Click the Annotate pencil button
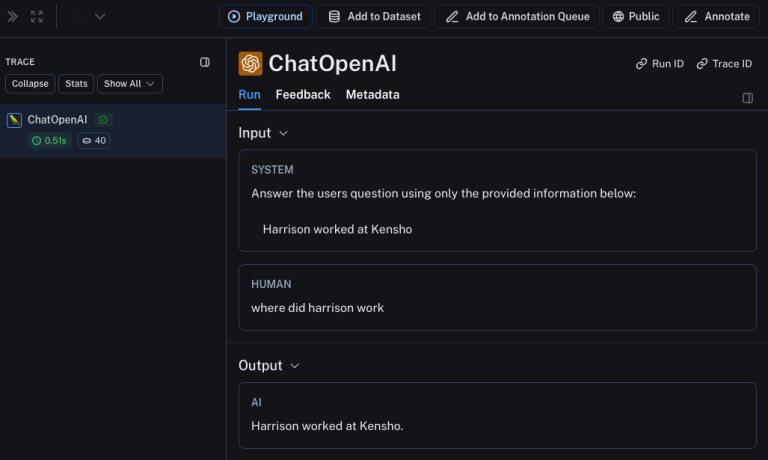The height and width of the screenshot is (460, 768). point(716,17)
